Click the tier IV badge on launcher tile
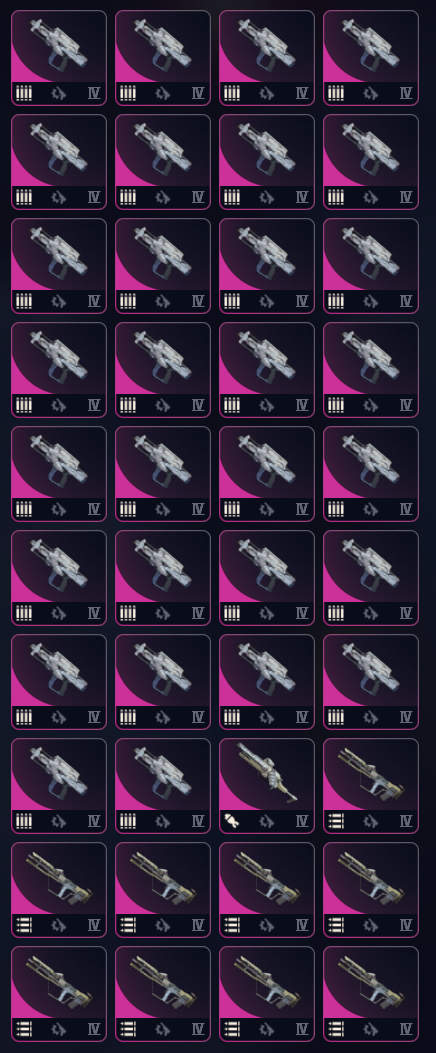This screenshot has height=1053, width=436. (x=302, y=821)
